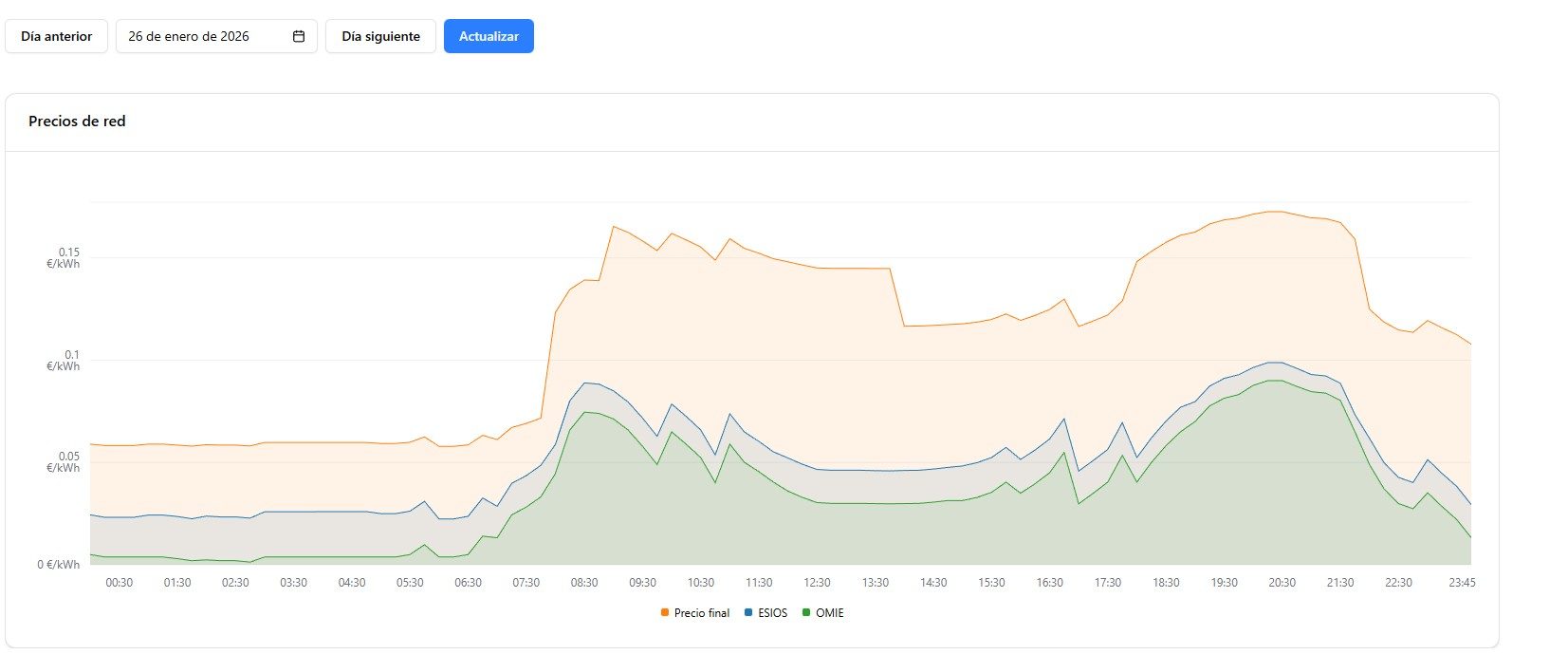
Task: Click the 23:45 time axis label
Action: (x=1462, y=583)
